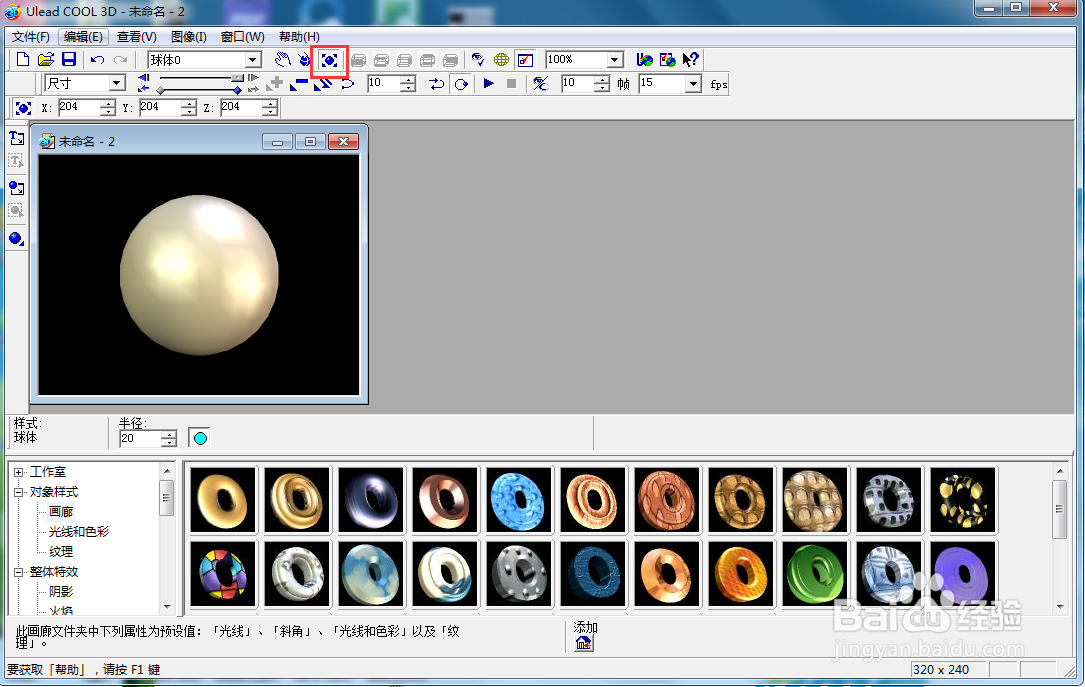This screenshot has height=687, width=1085.
Task: Select the blue bubbly torus thumbnail
Action: pyautogui.click(x=519, y=500)
